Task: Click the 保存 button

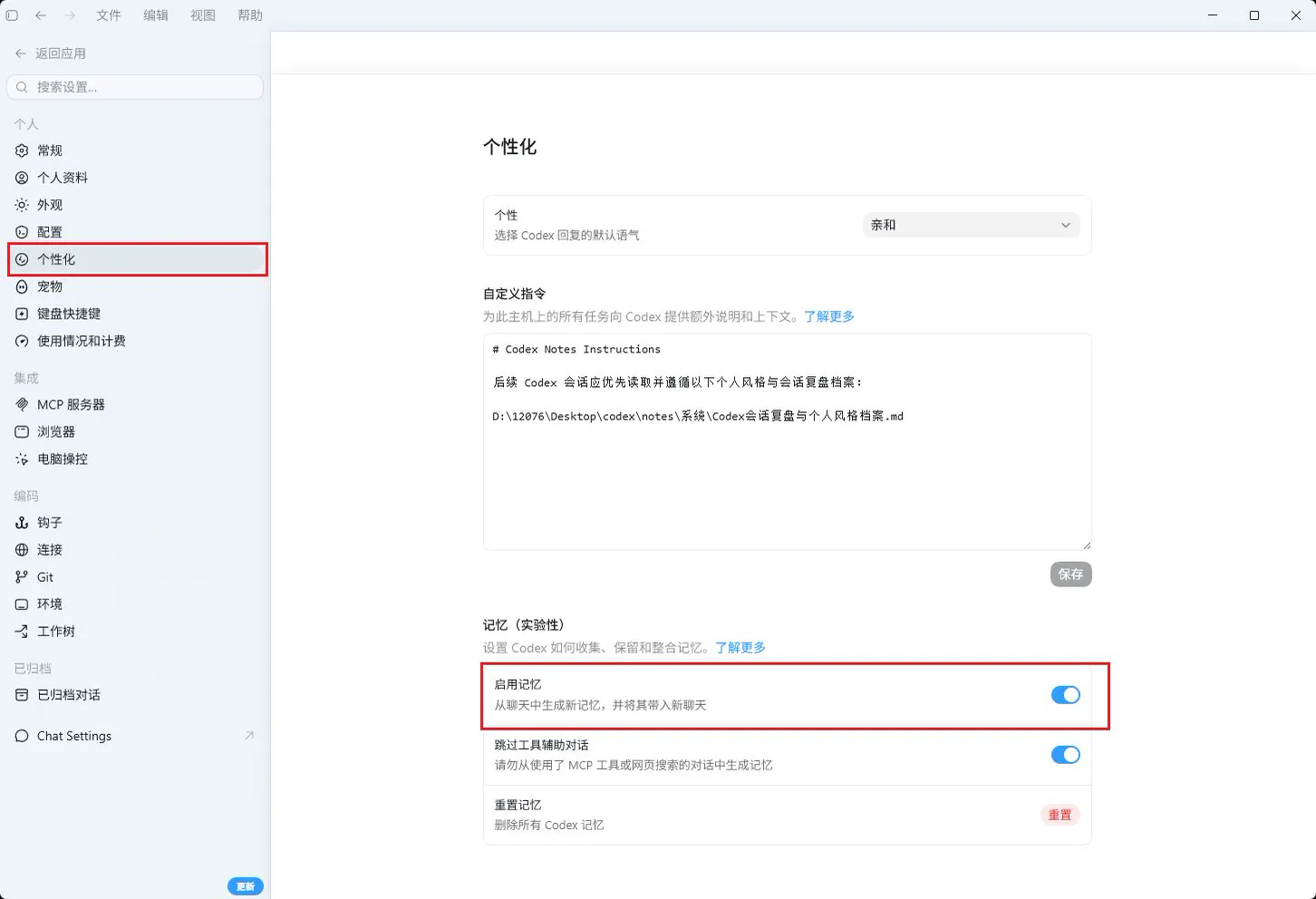Action: coord(1070,574)
